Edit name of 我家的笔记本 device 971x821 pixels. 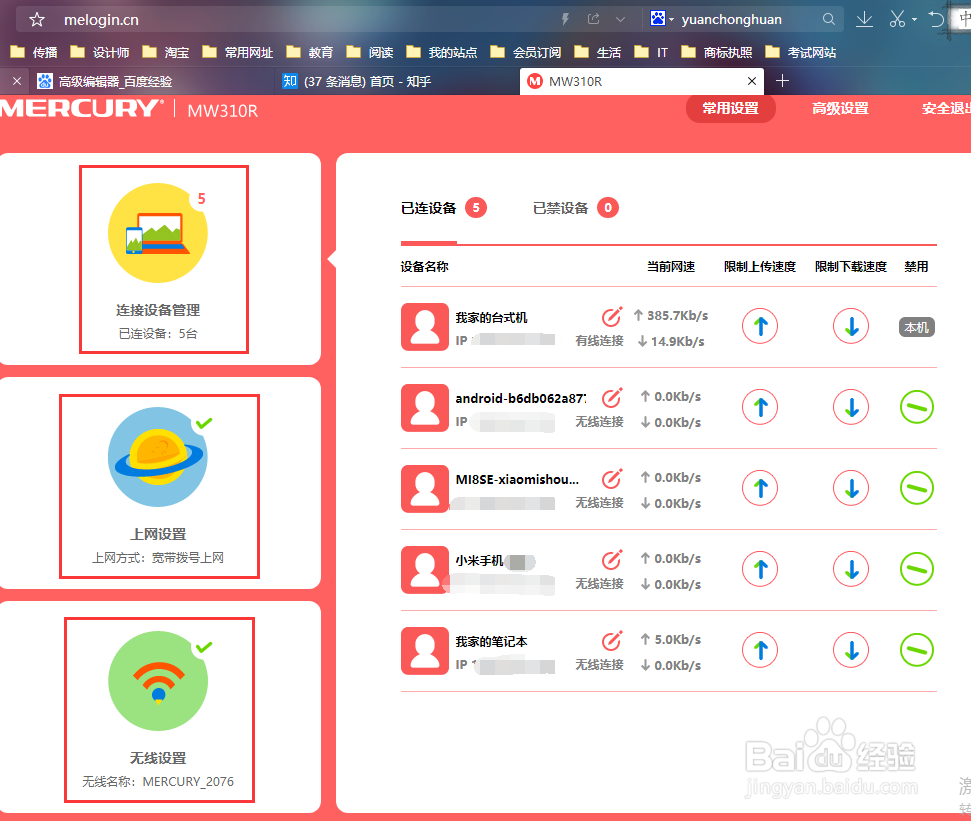point(611,641)
